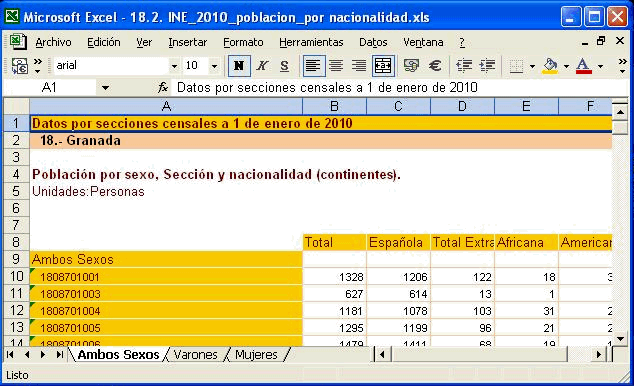Toggle merge and center cells

point(383,66)
